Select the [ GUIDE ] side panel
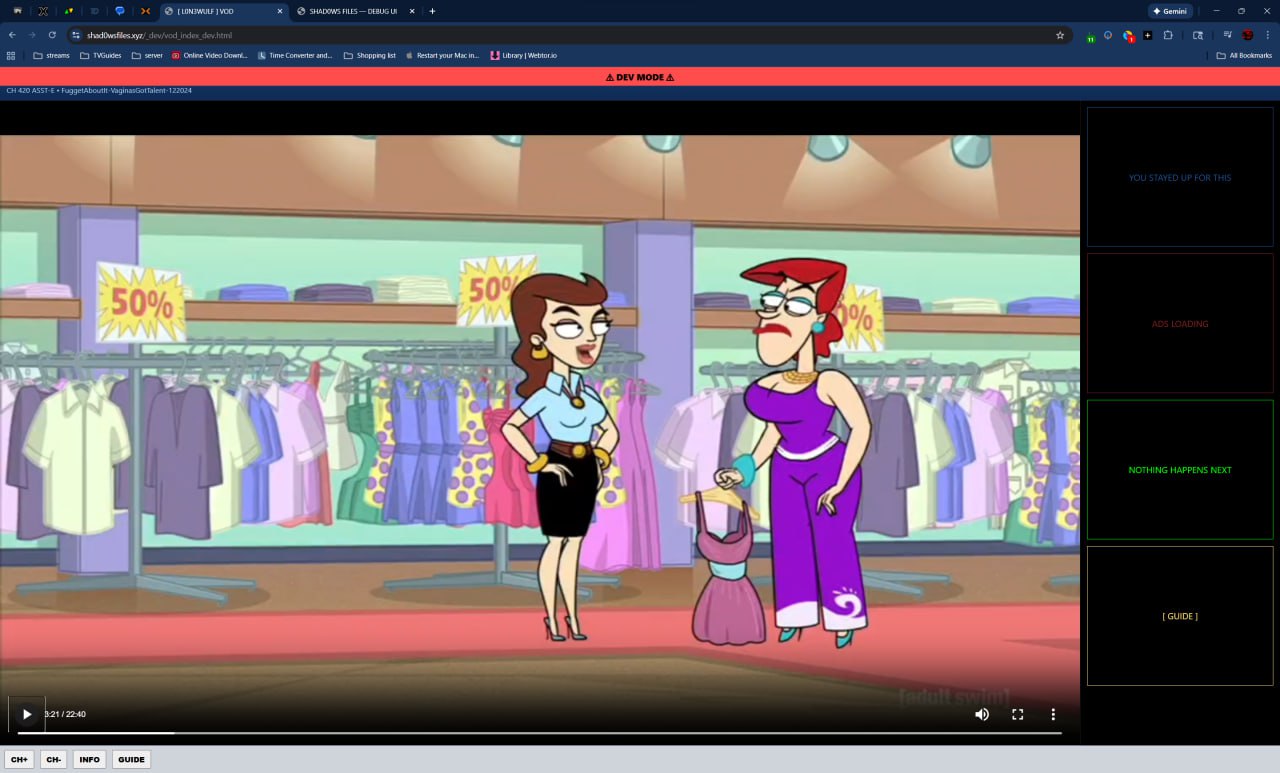The height and width of the screenshot is (773, 1280). click(x=1180, y=616)
